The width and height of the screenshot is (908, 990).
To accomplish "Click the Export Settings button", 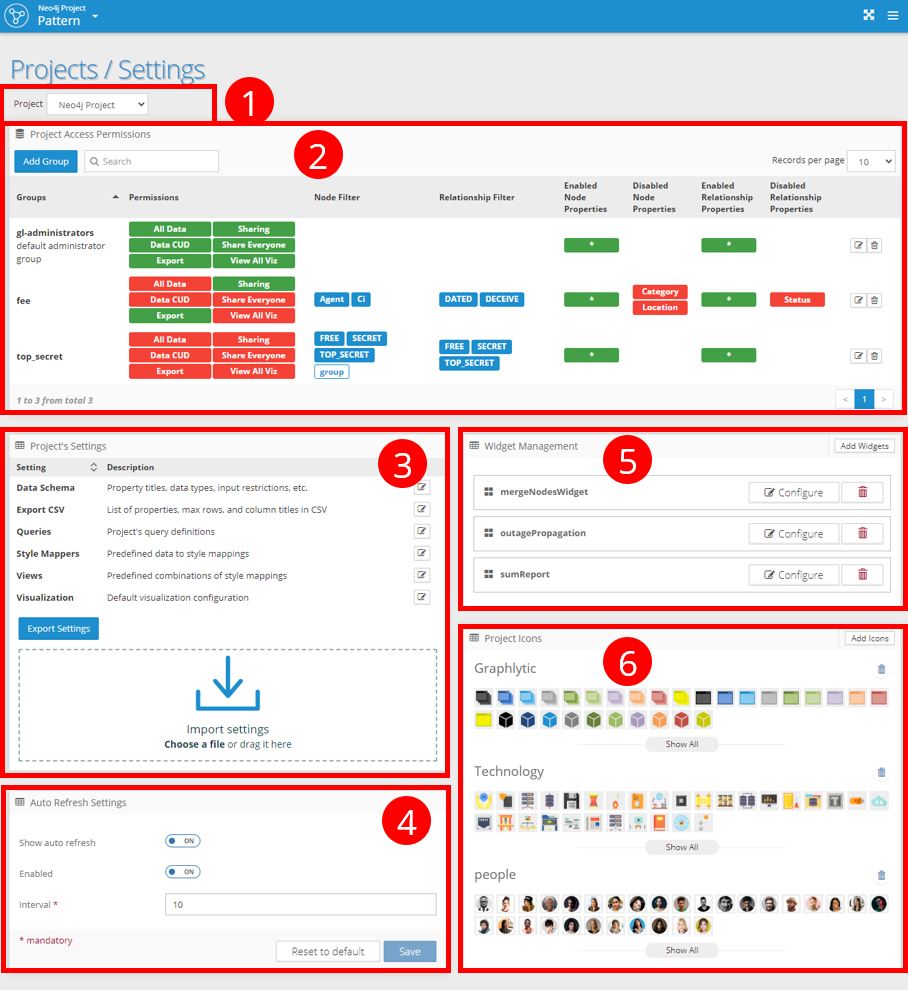I will pyautogui.click(x=58, y=628).
